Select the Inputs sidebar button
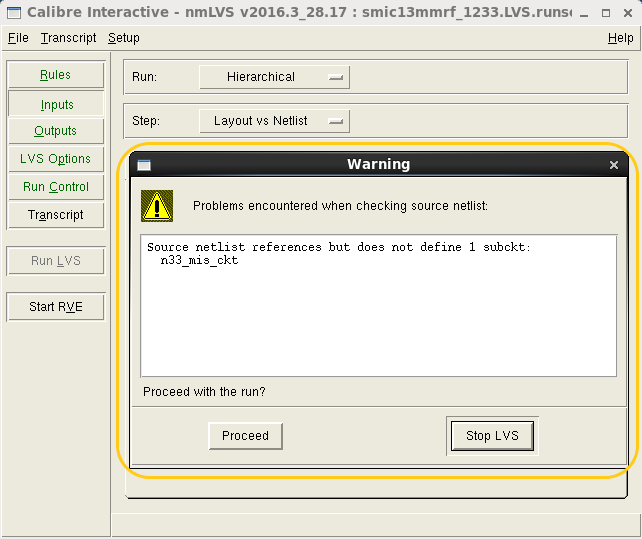 (56, 104)
